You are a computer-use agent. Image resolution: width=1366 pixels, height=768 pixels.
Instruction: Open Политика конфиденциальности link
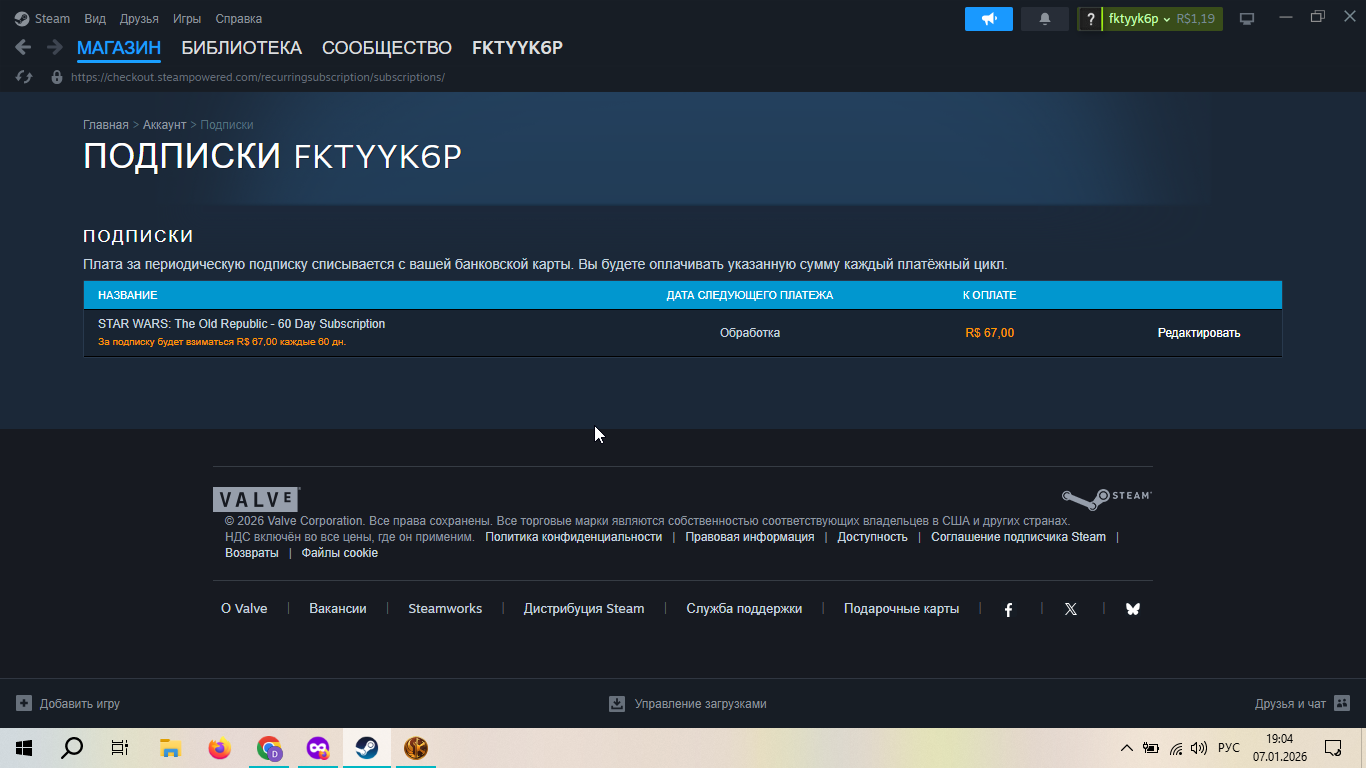pos(574,537)
